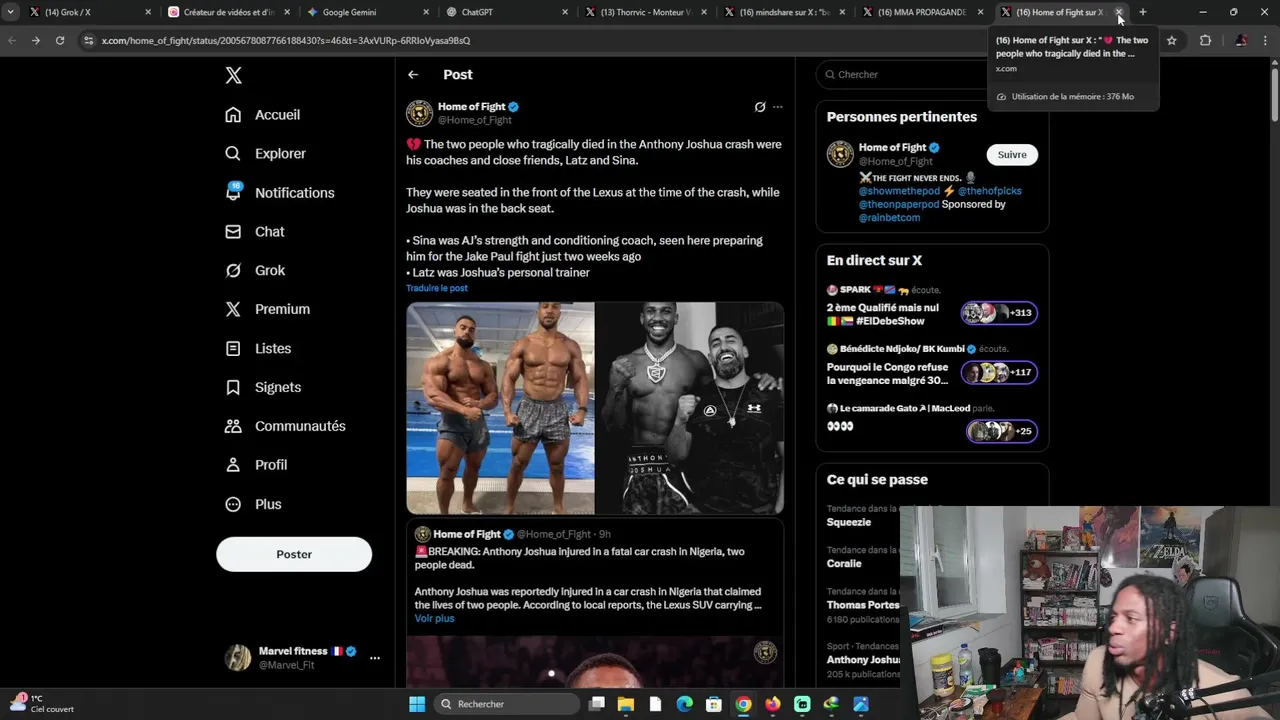Open @thehofpicks mention link

coord(989,191)
